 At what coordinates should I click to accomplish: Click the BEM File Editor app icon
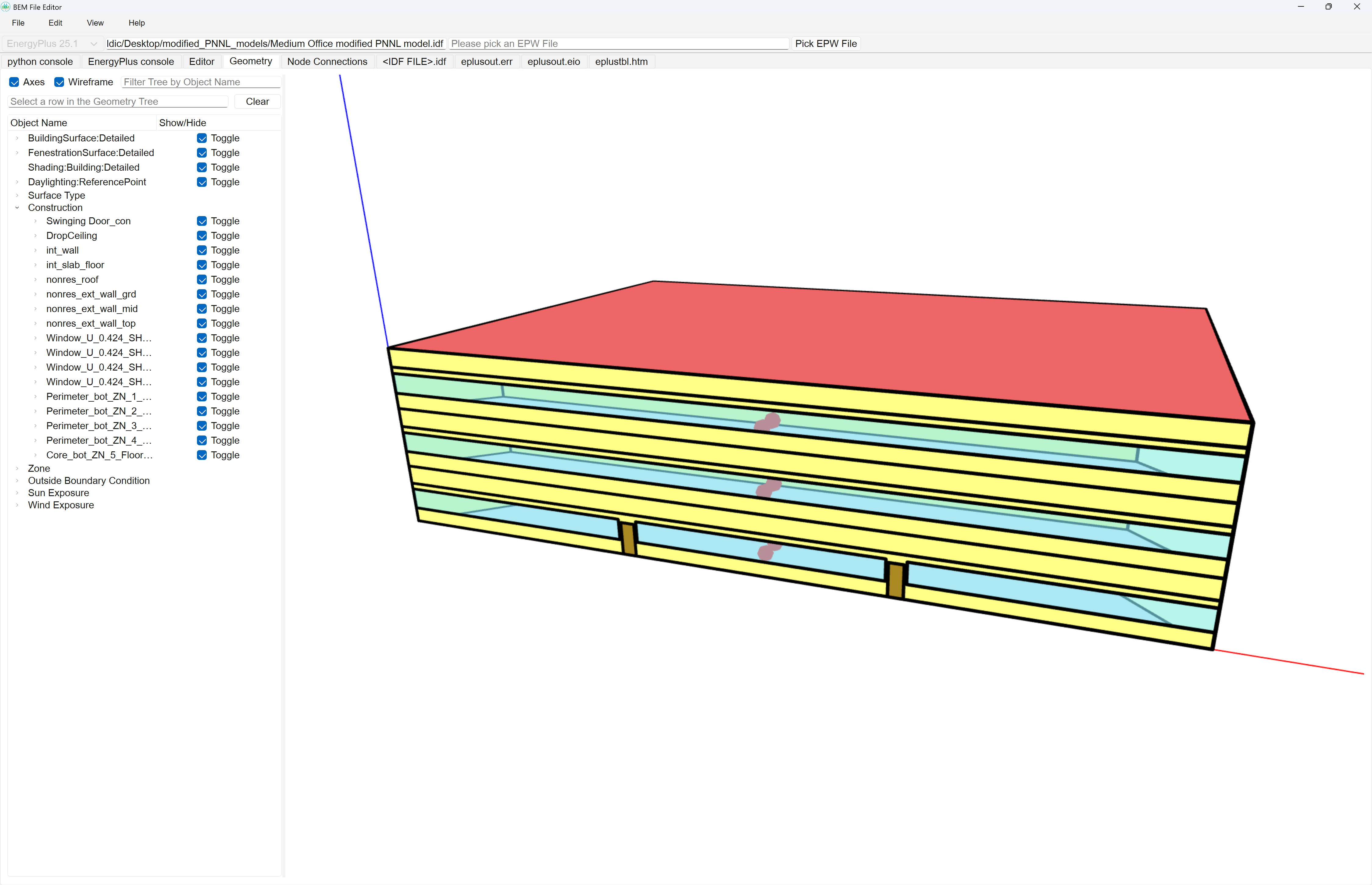[x=6, y=7]
